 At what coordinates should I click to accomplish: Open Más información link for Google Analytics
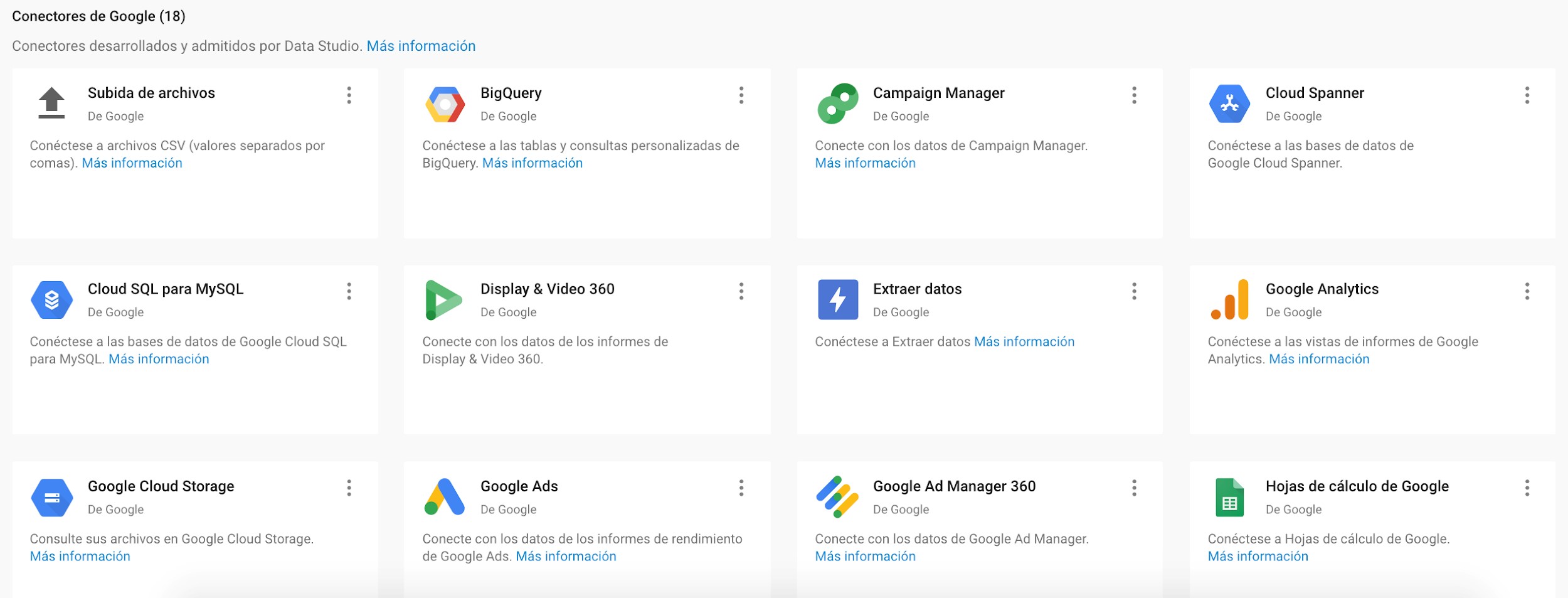pyautogui.click(x=1319, y=359)
